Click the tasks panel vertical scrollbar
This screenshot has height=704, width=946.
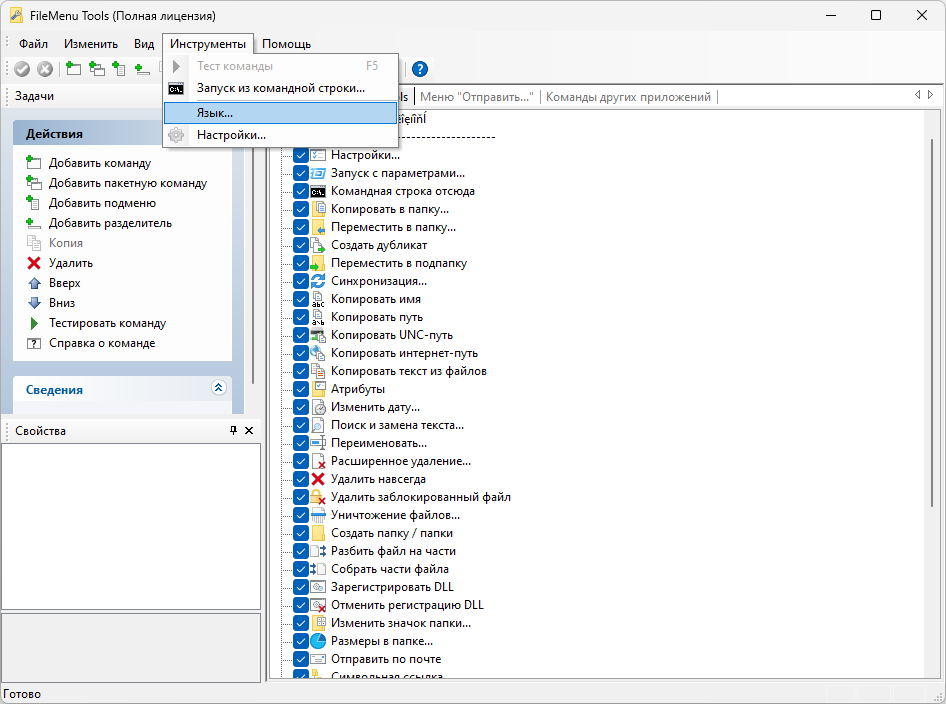(x=254, y=265)
